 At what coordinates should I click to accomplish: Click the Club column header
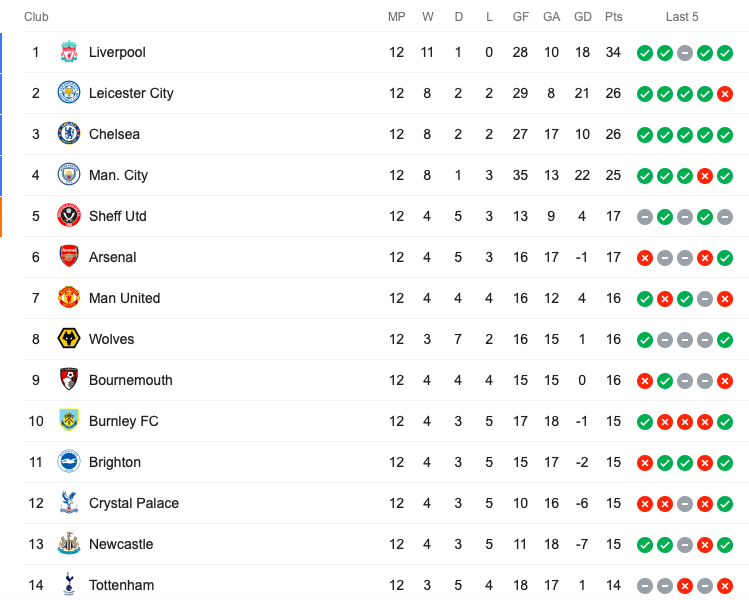[x=36, y=17]
